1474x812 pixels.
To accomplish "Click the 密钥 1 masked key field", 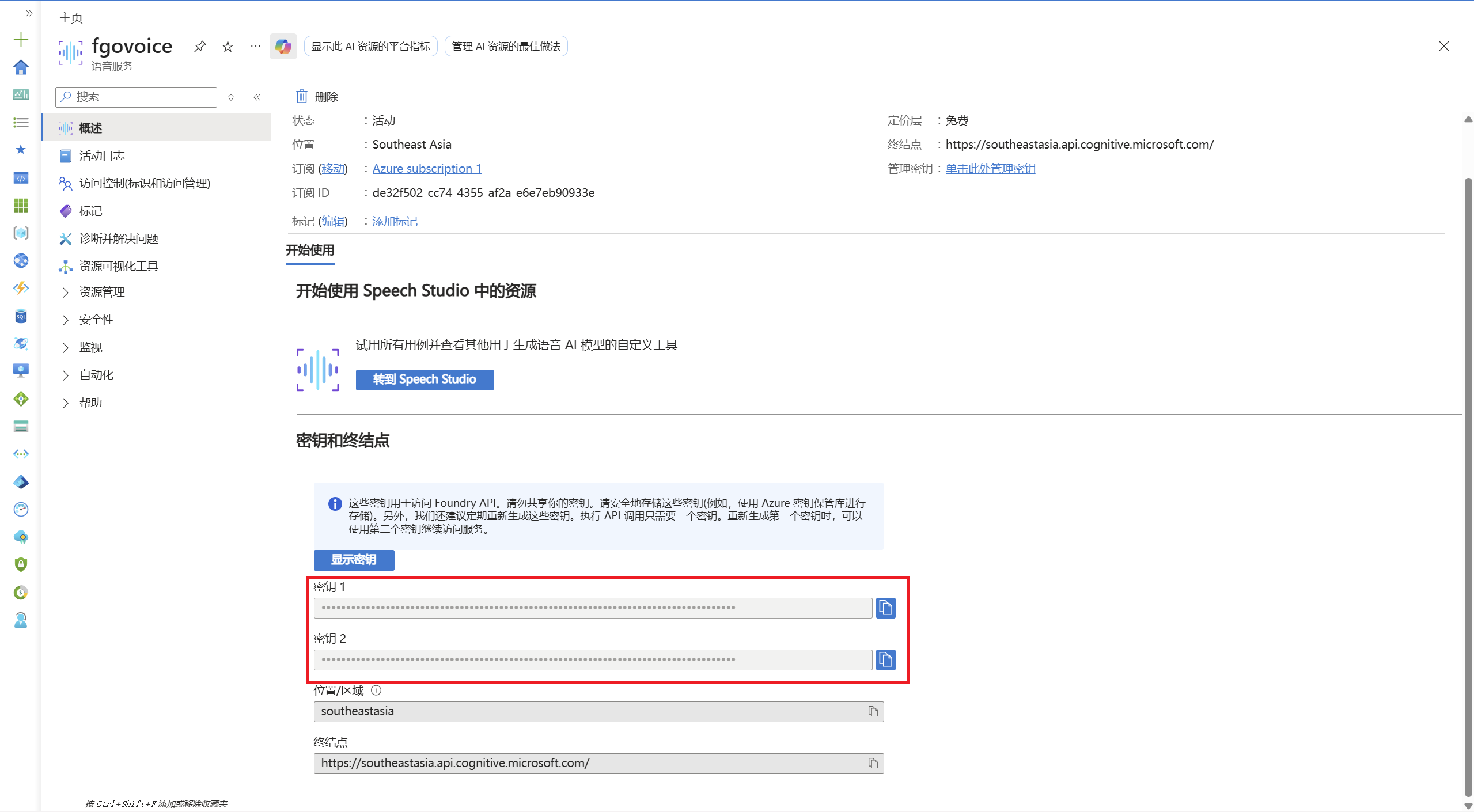I will coord(593,608).
